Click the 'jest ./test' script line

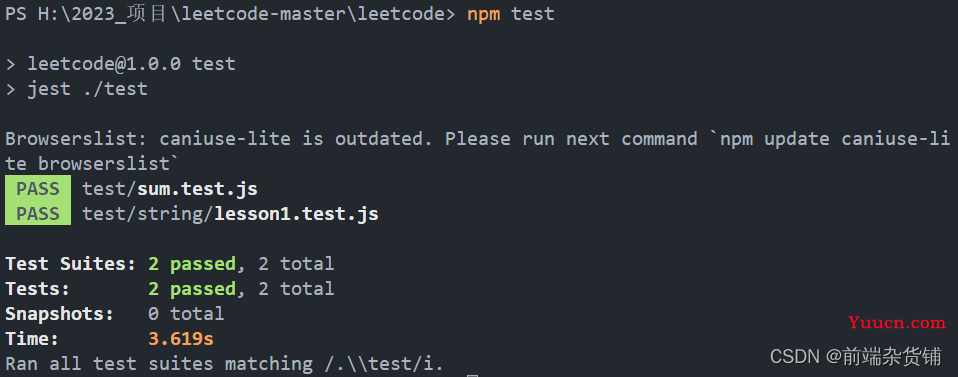click(87, 89)
